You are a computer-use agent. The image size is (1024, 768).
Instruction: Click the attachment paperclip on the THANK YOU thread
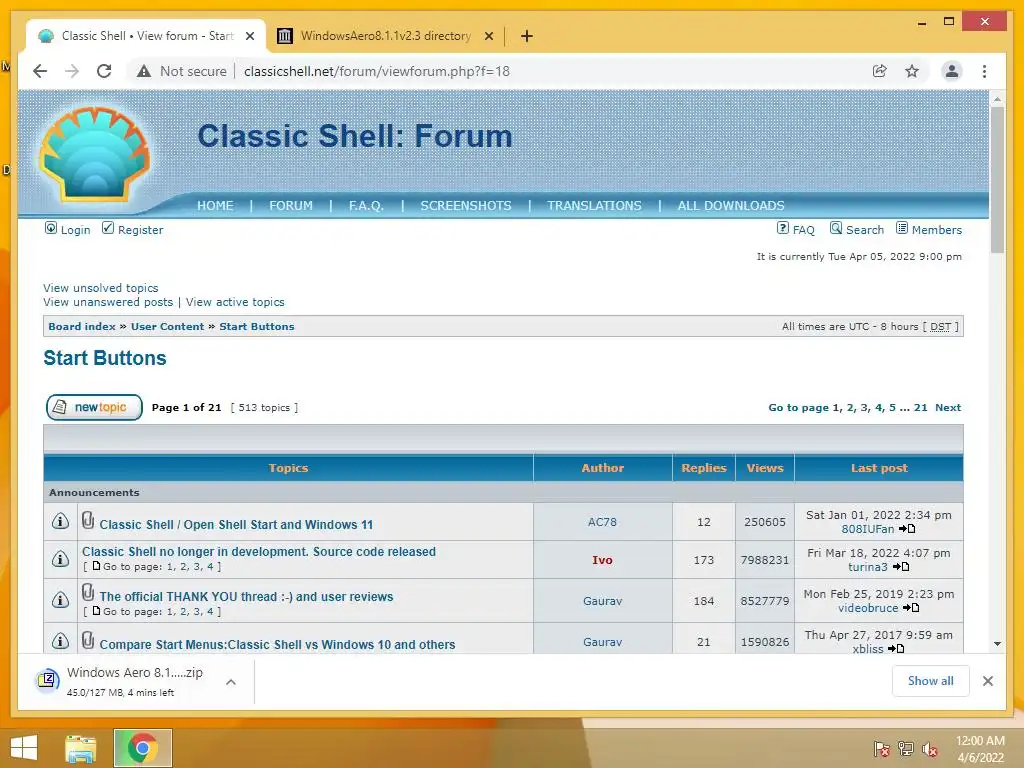coord(88,593)
